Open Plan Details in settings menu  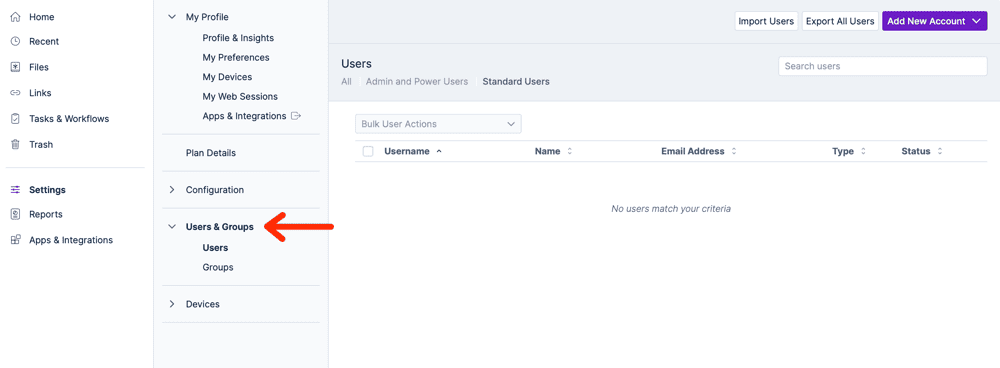coord(210,153)
